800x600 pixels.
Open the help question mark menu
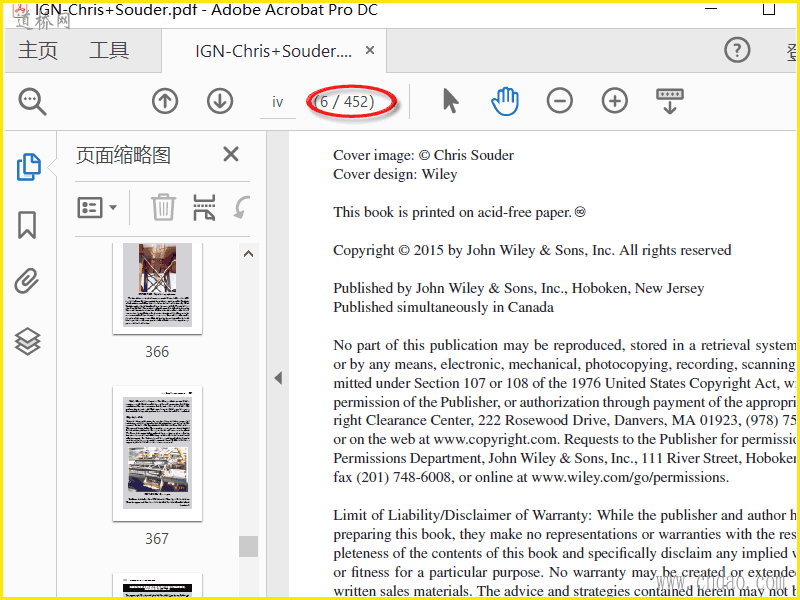click(737, 50)
